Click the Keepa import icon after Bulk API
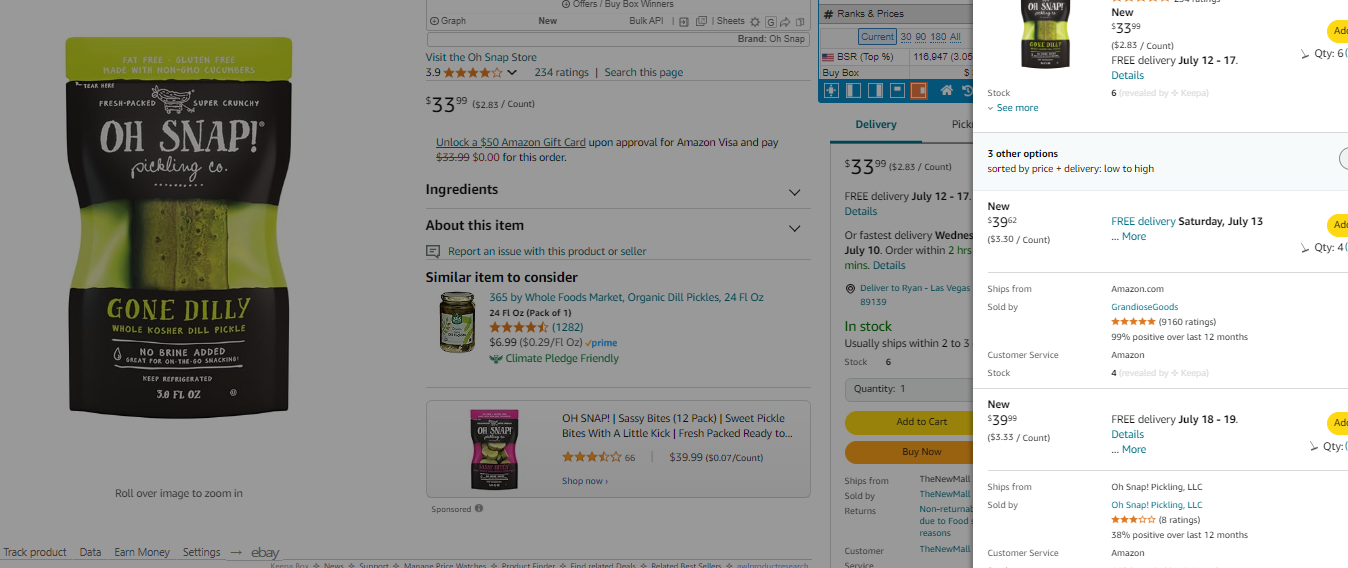This screenshot has width=1348, height=568. tap(683, 22)
